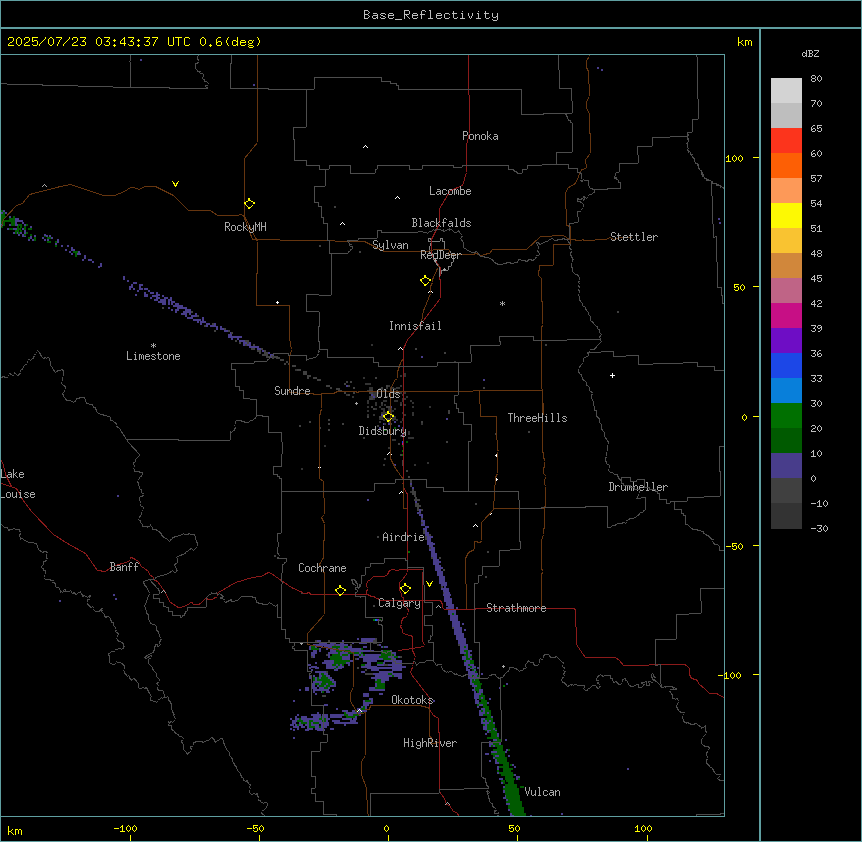Pick the green 30 dBZ legend swatch

pos(786,416)
